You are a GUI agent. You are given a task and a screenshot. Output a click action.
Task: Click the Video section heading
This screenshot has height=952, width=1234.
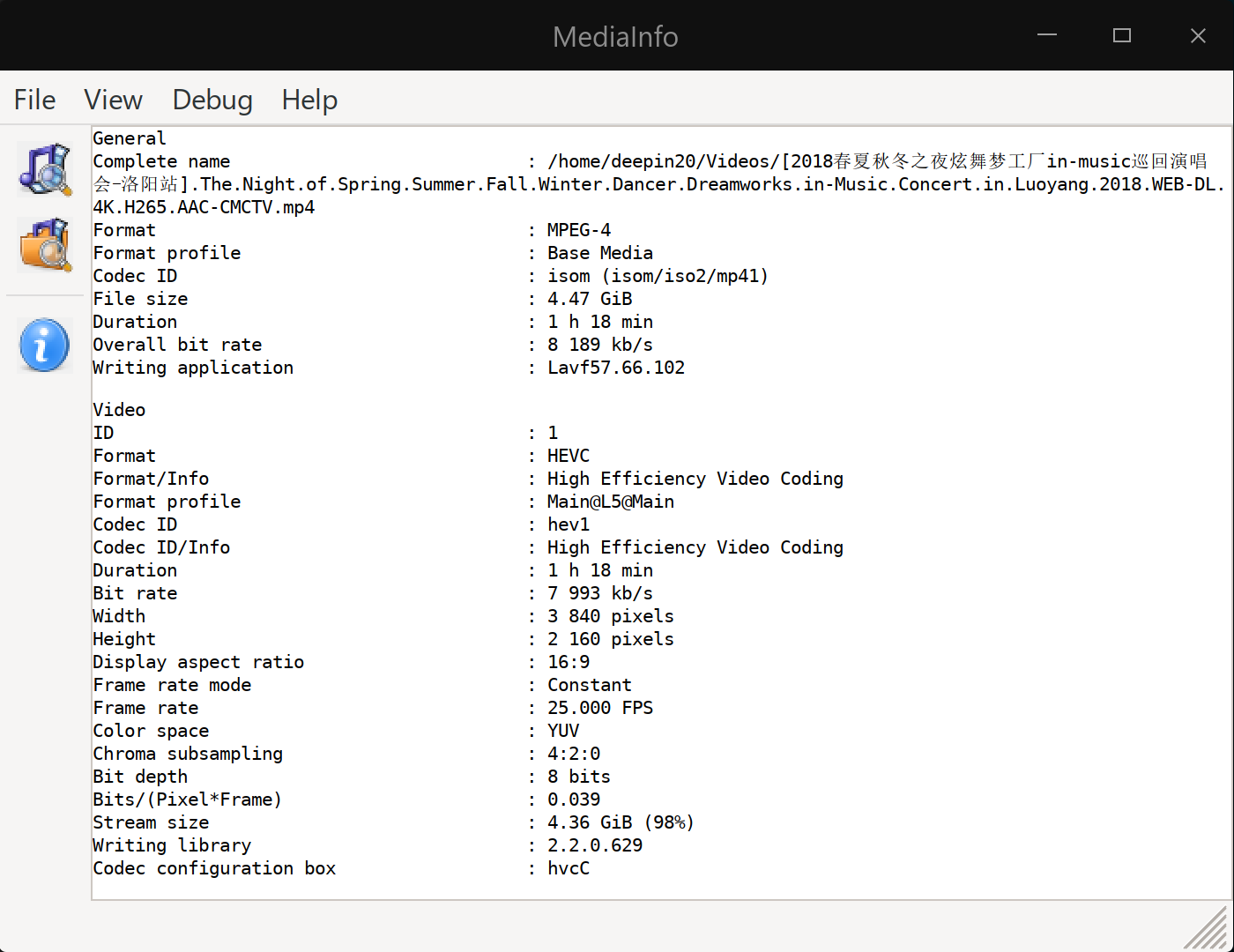click(119, 410)
